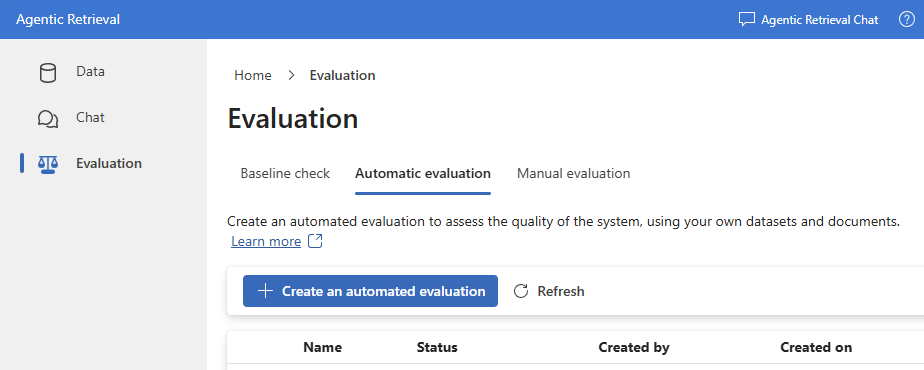Viewport: 924px width, 370px height.
Task: Click the Name column header
Action: click(x=322, y=348)
